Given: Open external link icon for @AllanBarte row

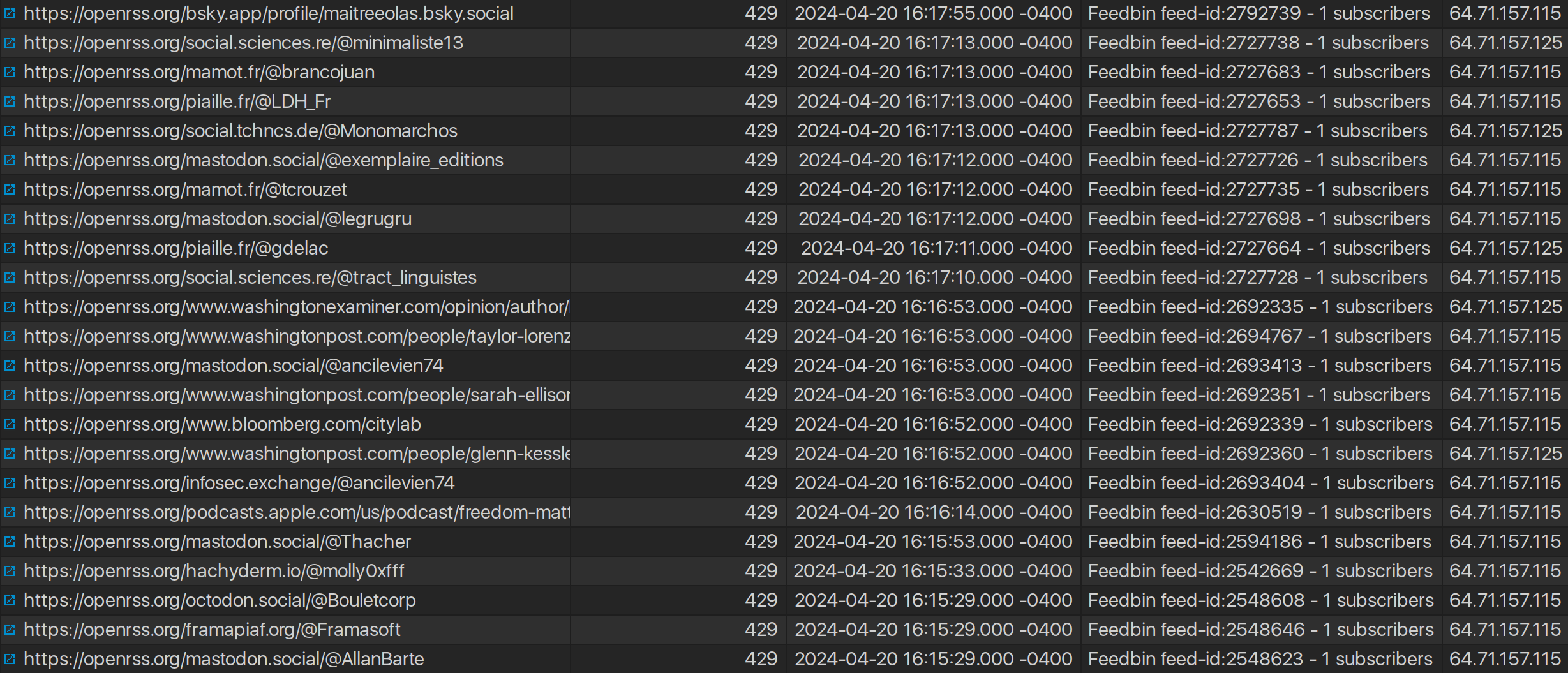Looking at the screenshot, I should pyautogui.click(x=10, y=659).
